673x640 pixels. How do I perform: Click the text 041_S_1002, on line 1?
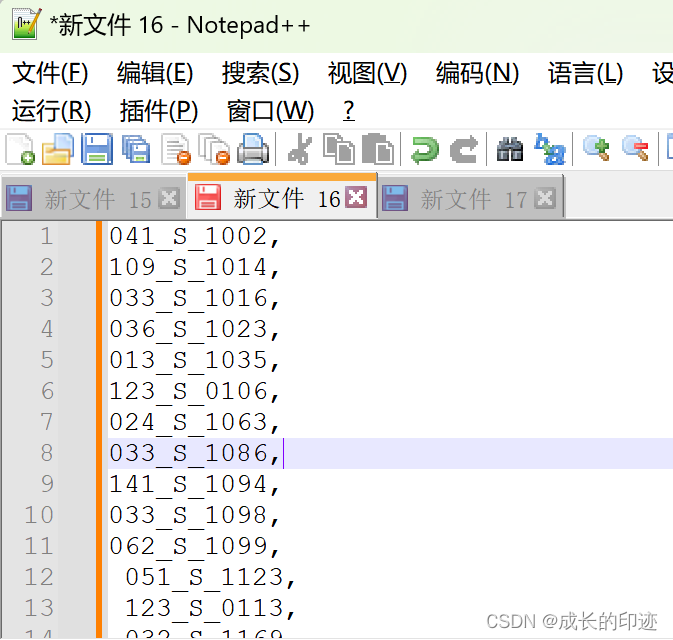[x=194, y=237]
